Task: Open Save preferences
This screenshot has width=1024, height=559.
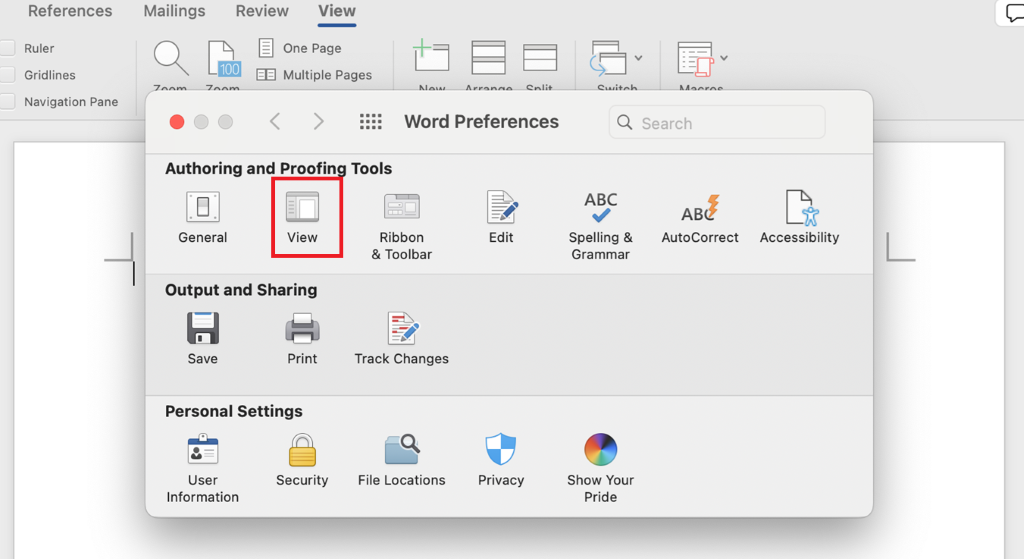Action: (x=202, y=339)
